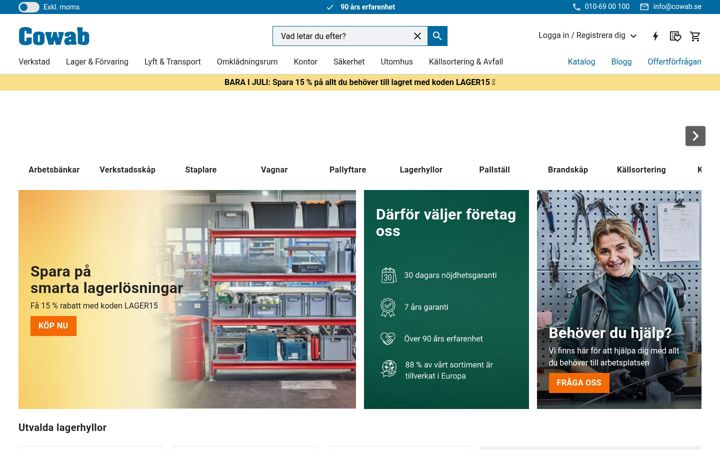Open the Säkerhet menu
Image resolution: width=720 pixels, height=450 pixels.
click(349, 62)
